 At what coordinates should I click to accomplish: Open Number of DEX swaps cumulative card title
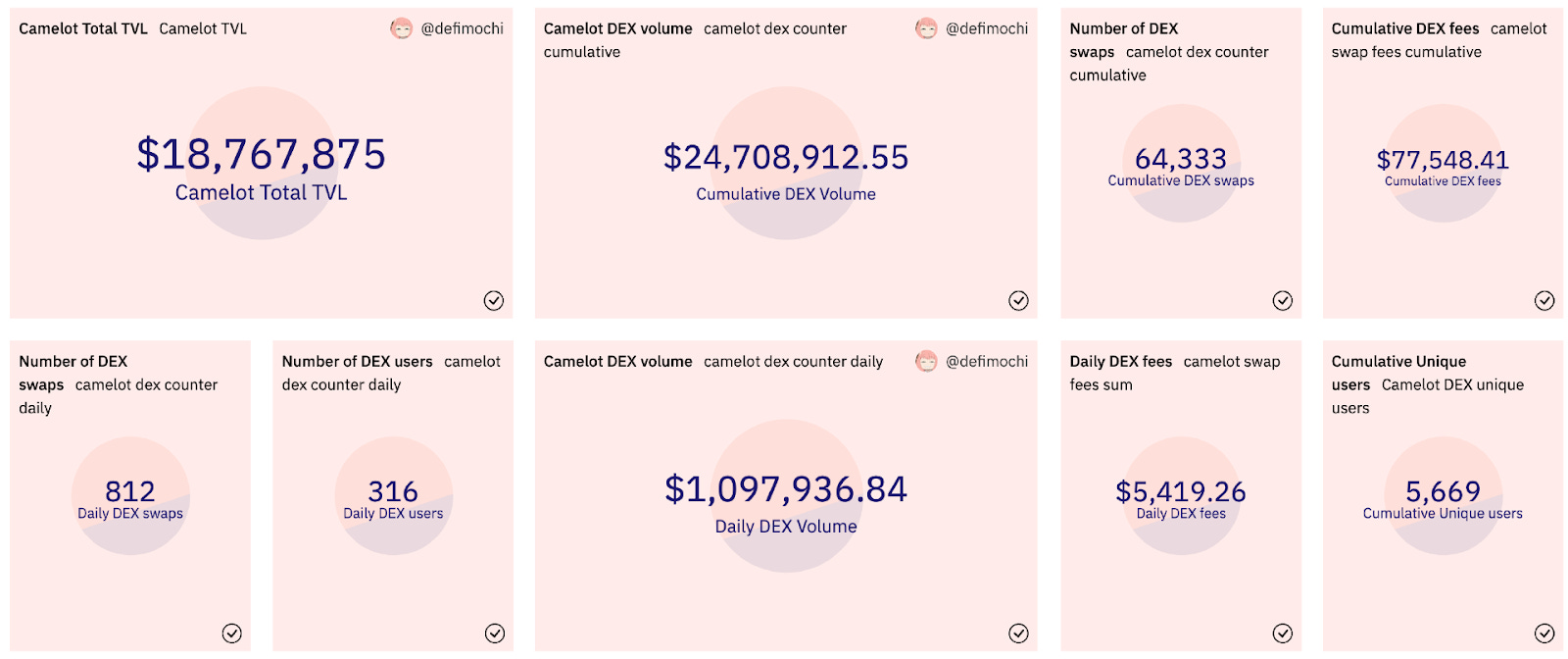(1124, 40)
